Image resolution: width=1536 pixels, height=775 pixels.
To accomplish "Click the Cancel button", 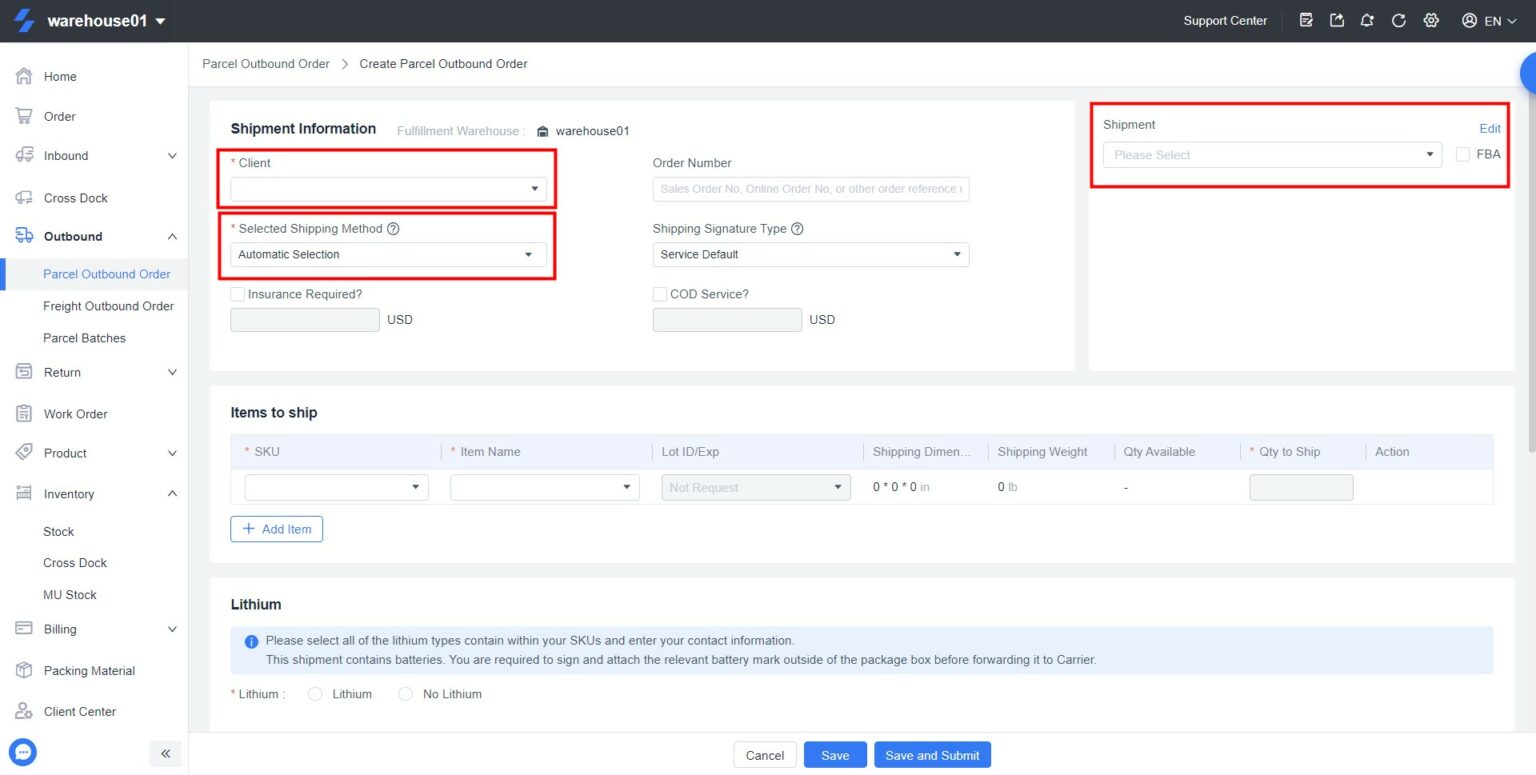I will pyautogui.click(x=765, y=755).
